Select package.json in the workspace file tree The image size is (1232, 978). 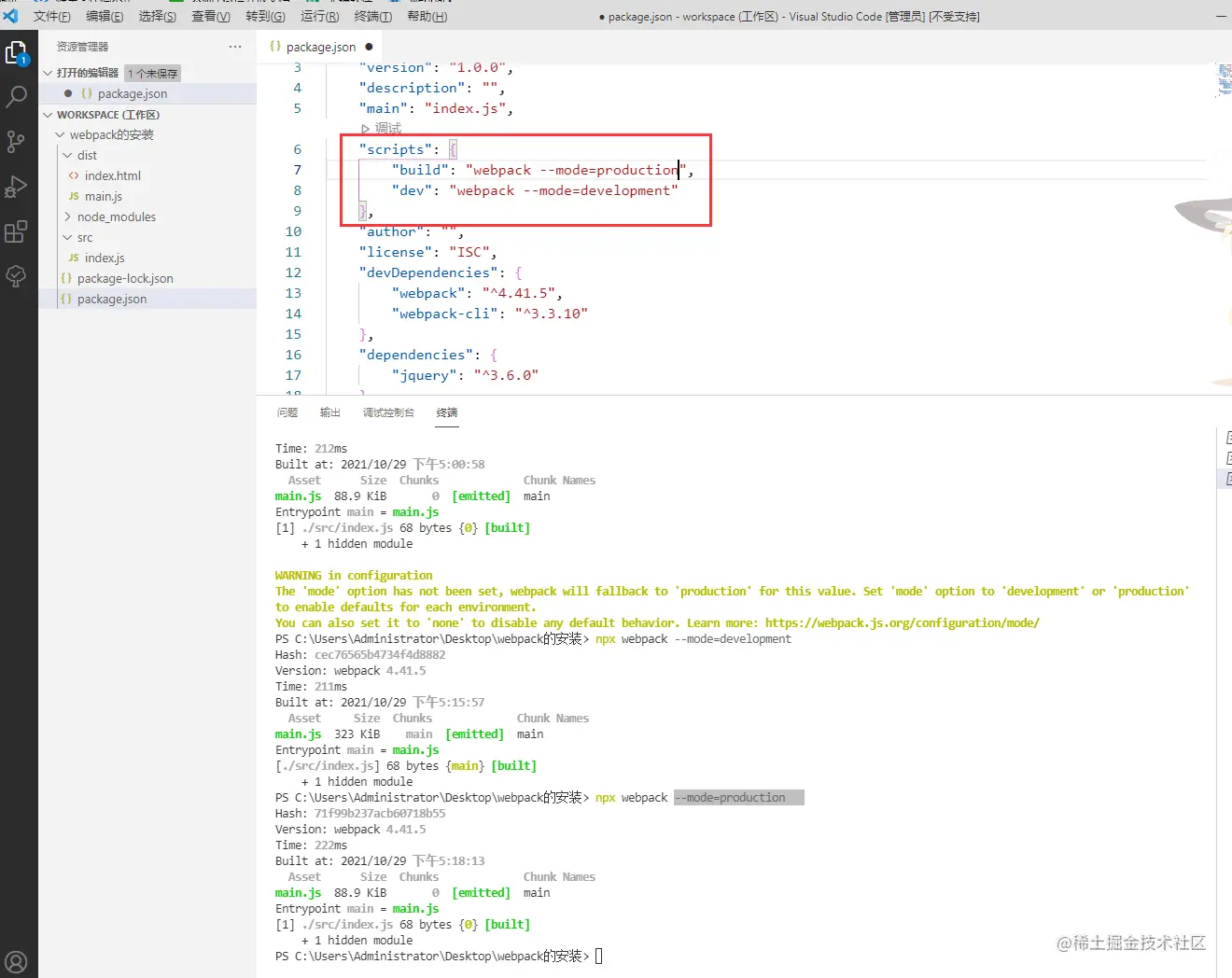pos(112,299)
